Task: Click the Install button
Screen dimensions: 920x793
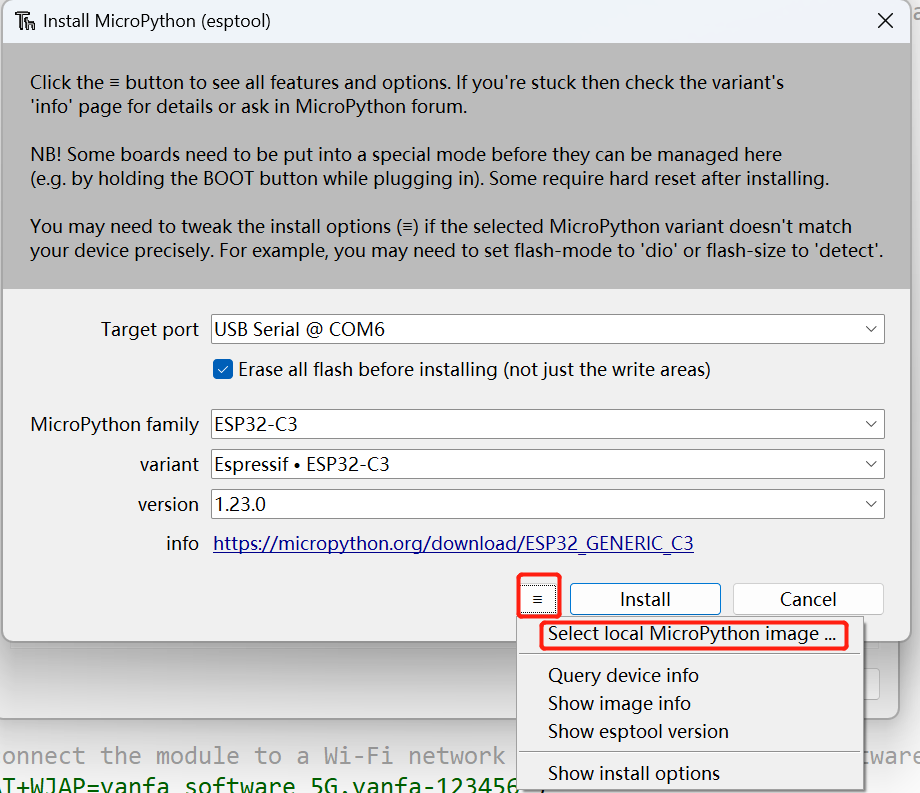Action: [x=645, y=599]
